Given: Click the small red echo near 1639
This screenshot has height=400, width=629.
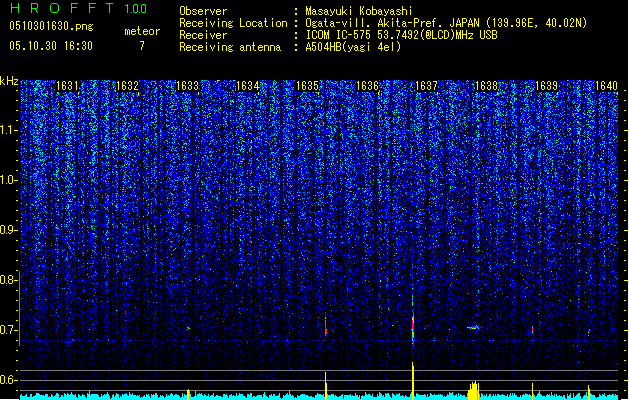Looking at the screenshot, I should tap(532, 330).
